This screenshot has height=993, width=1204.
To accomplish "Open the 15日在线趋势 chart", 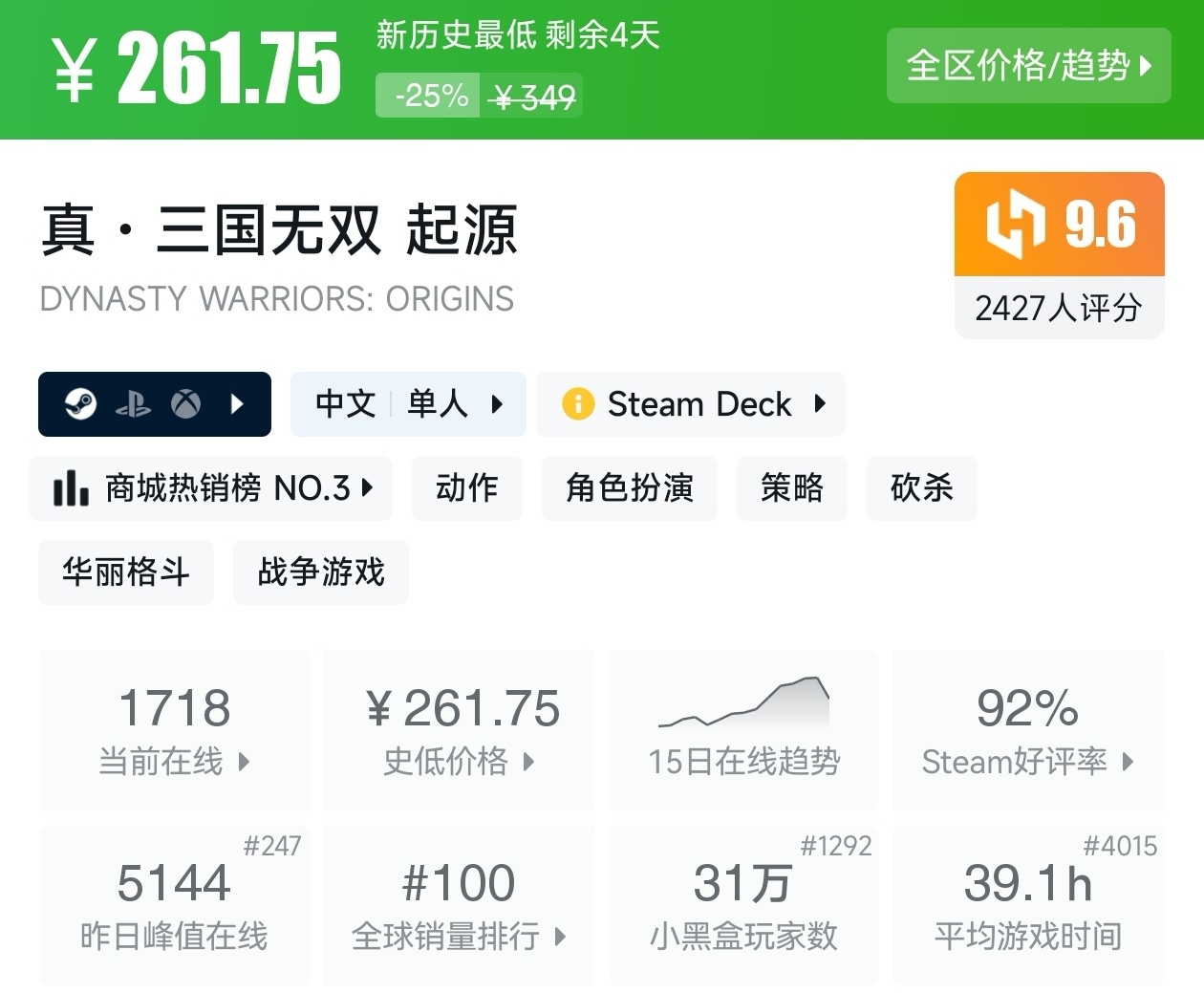I will pos(743,730).
